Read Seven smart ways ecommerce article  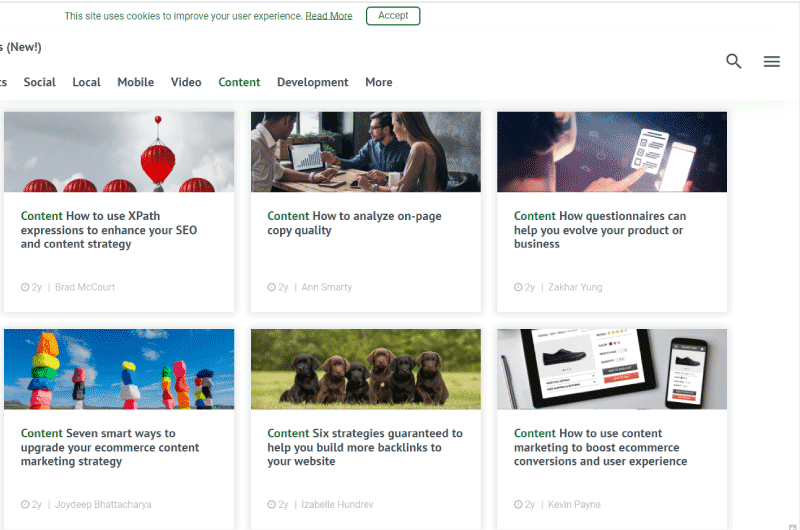pos(110,447)
